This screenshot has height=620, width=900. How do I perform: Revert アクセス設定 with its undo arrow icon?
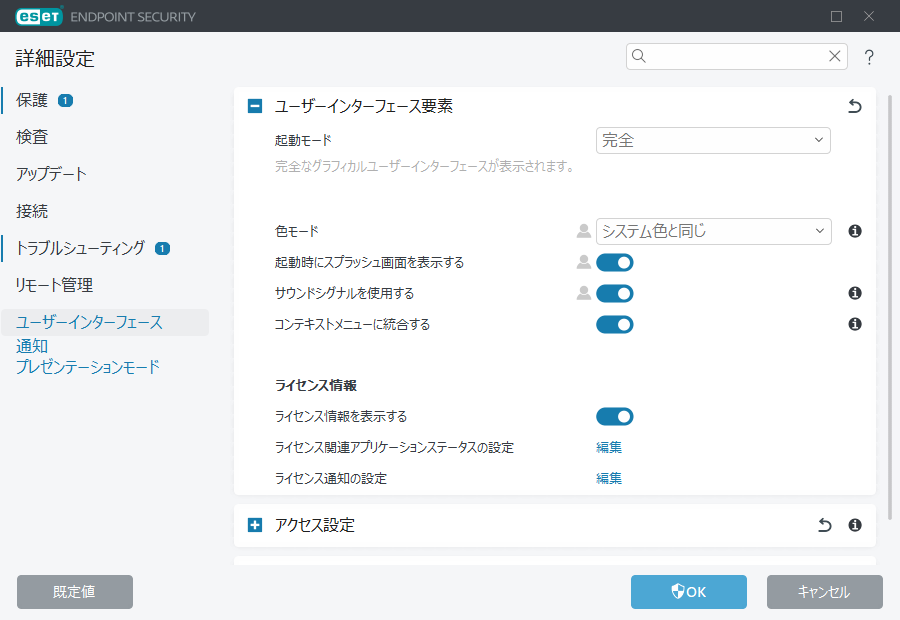click(x=825, y=524)
